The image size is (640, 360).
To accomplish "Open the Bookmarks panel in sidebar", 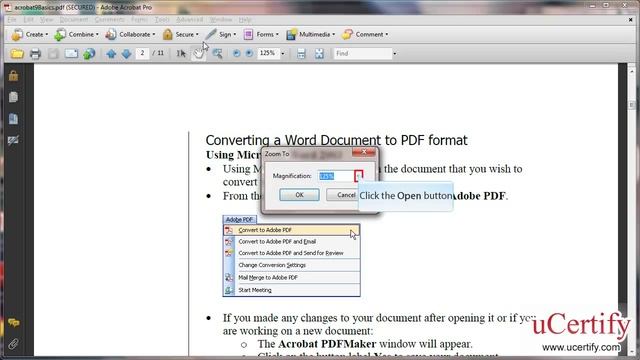I will click(x=13, y=119).
